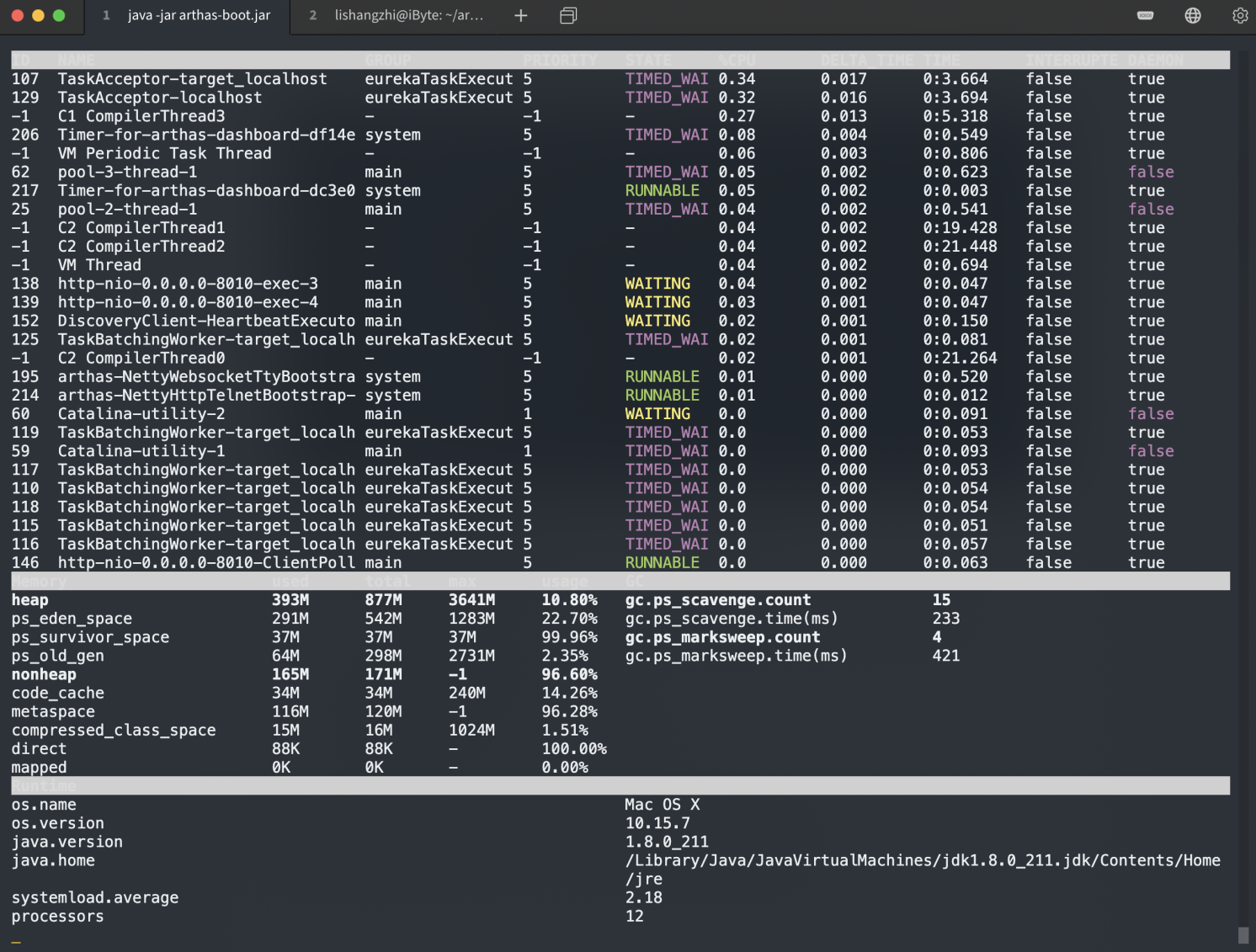The image size is (1256, 952).
Task: Click the 2.18 system load value
Action: tap(644, 897)
